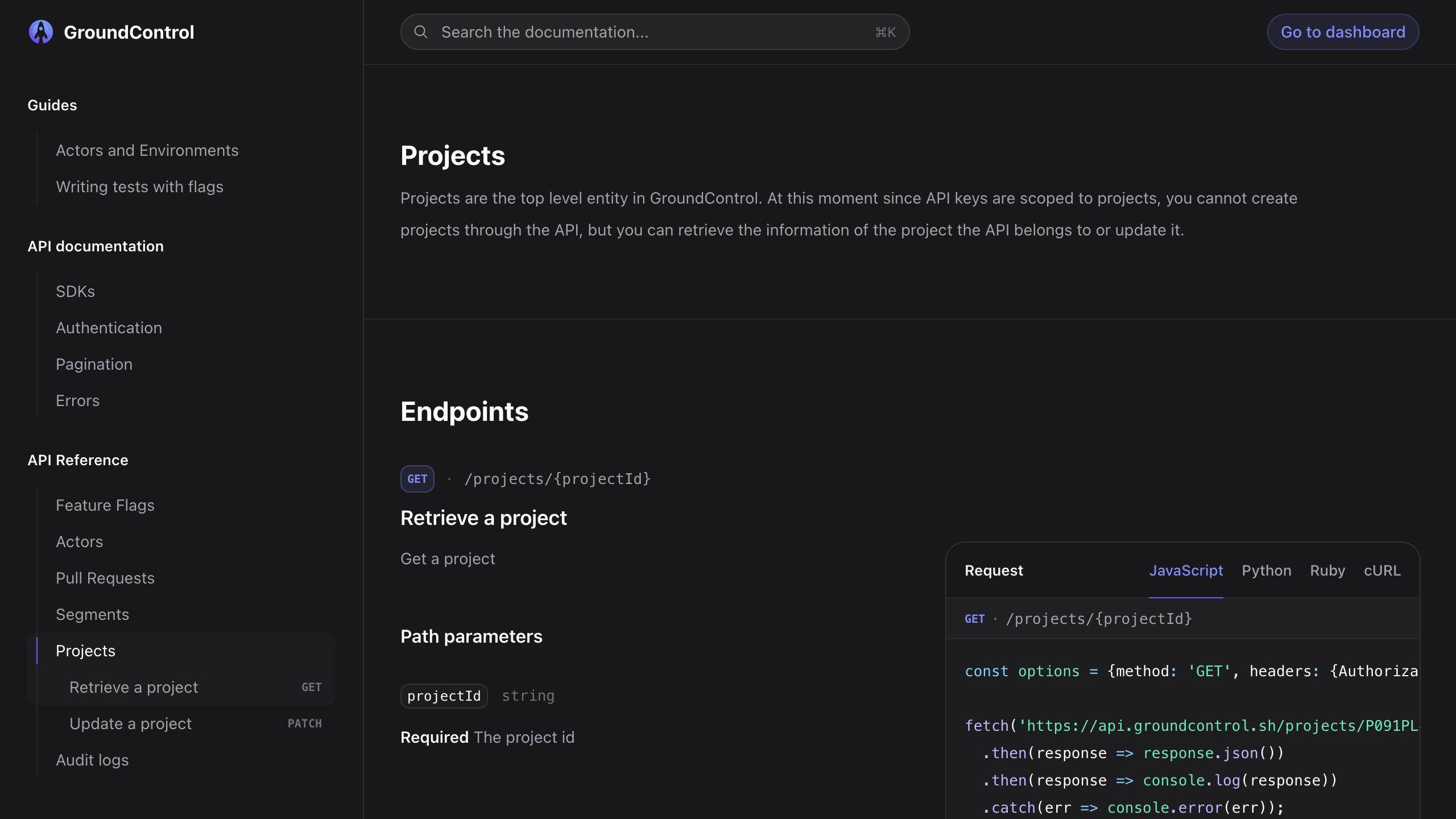The height and width of the screenshot is (819, 1456).
Task: Click the search magnifier icon
Action: 421,32
